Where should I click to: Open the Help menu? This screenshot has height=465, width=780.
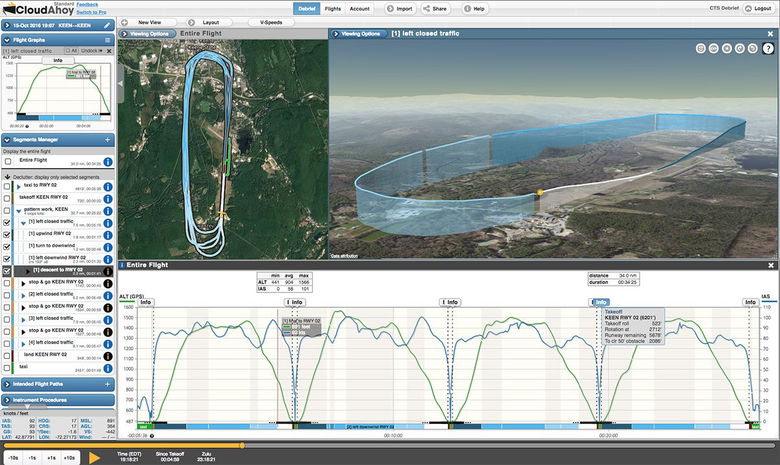(x=474, y=8)
